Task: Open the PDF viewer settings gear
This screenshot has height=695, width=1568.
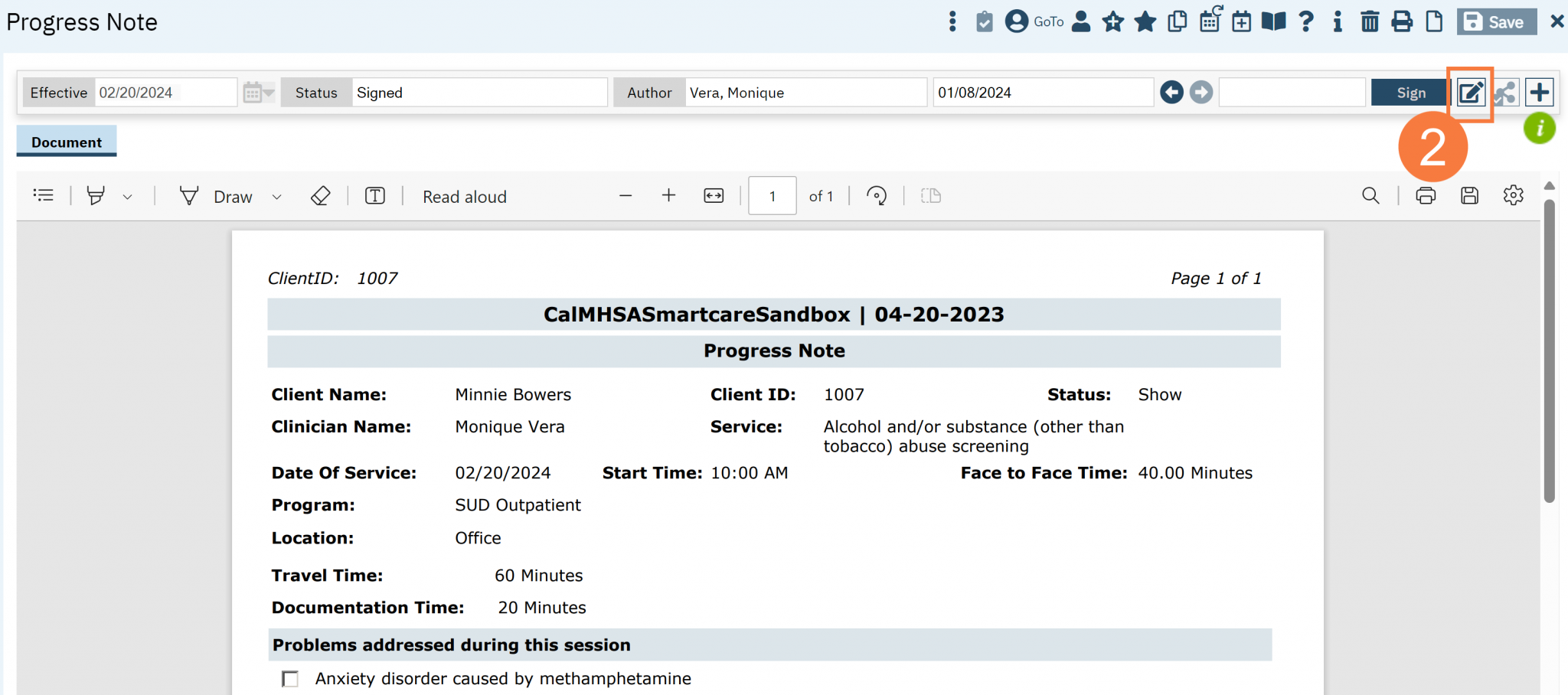Action: (x=1513, y=195)
